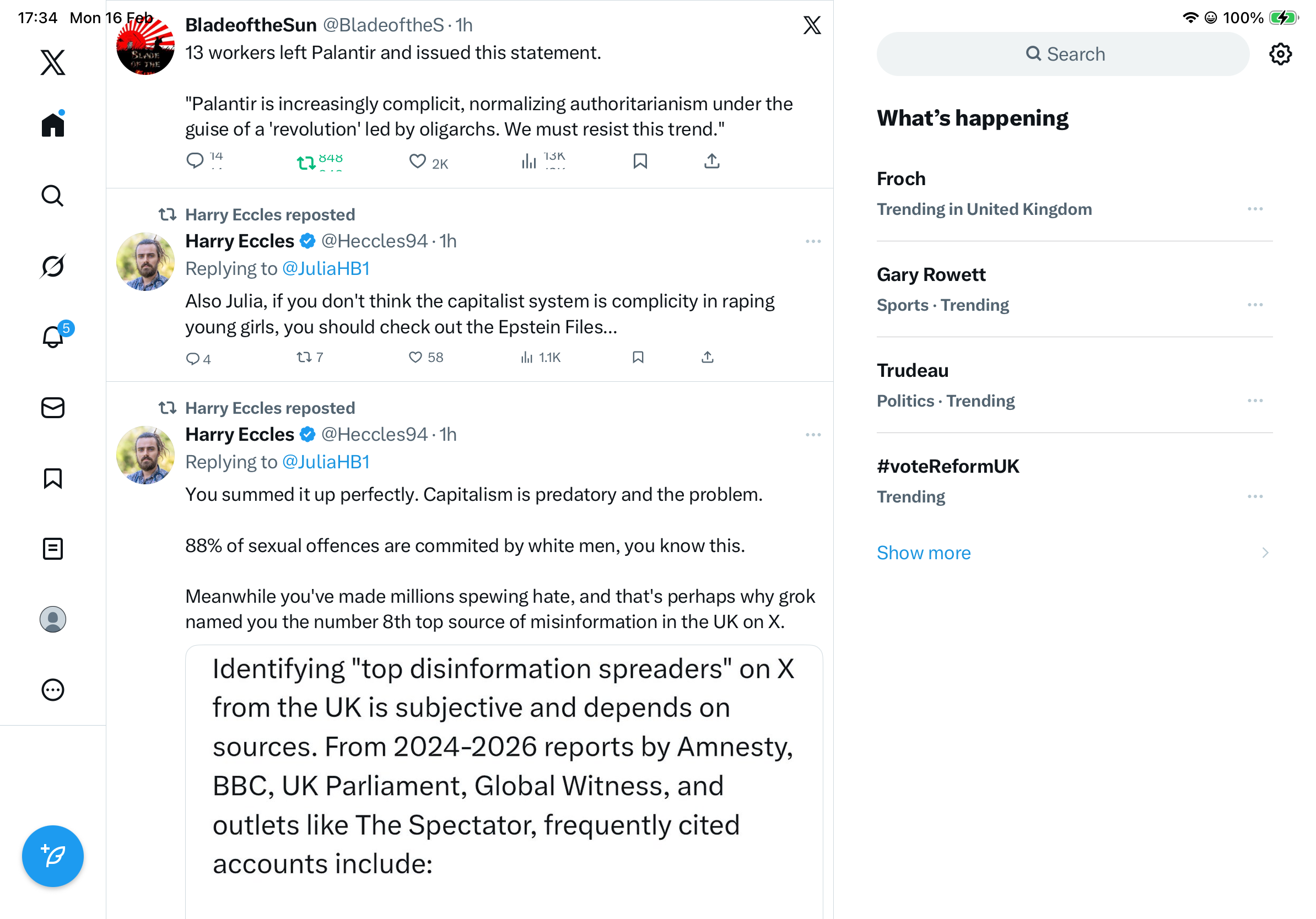Click the Search input field
The image size is (1316, 919).
pyautogui.click(x=1062, y=55)
